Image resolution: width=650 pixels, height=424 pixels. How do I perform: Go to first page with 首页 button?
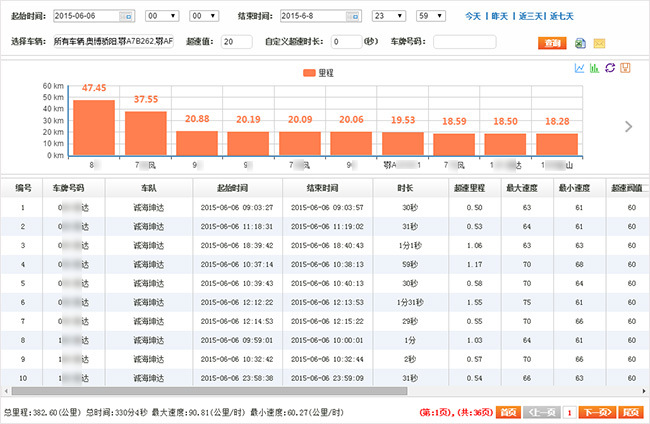pyautogui.click(x=508, y=412)
